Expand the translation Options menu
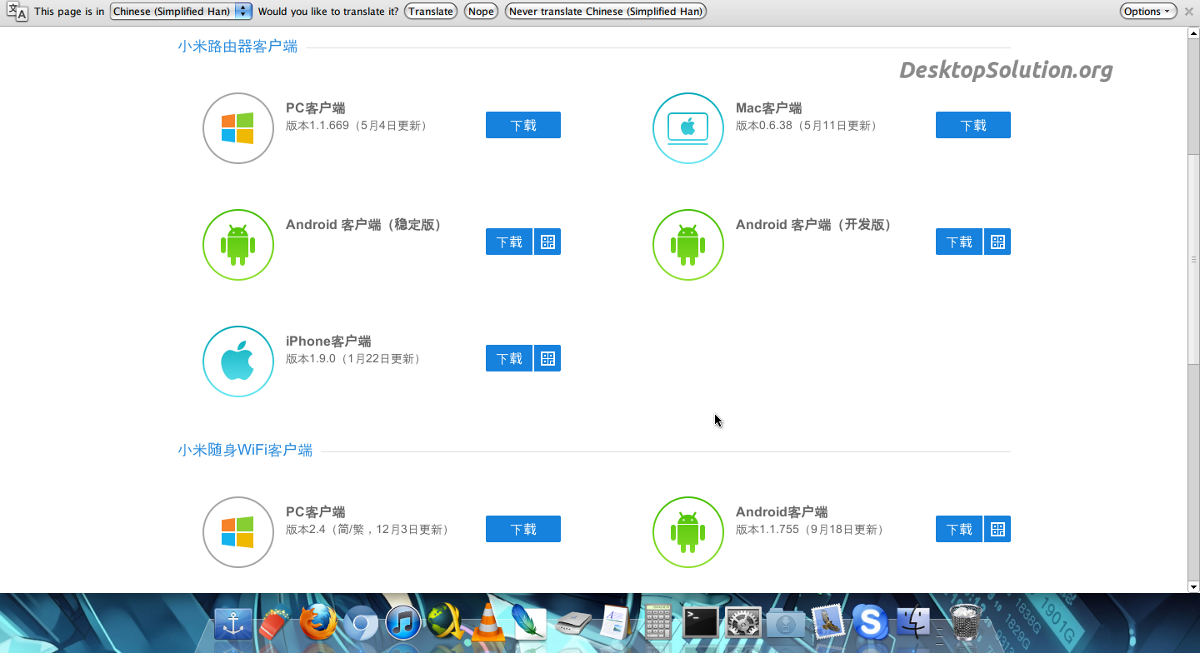Screen dimensions: 1200x653 coord(1146,11)
